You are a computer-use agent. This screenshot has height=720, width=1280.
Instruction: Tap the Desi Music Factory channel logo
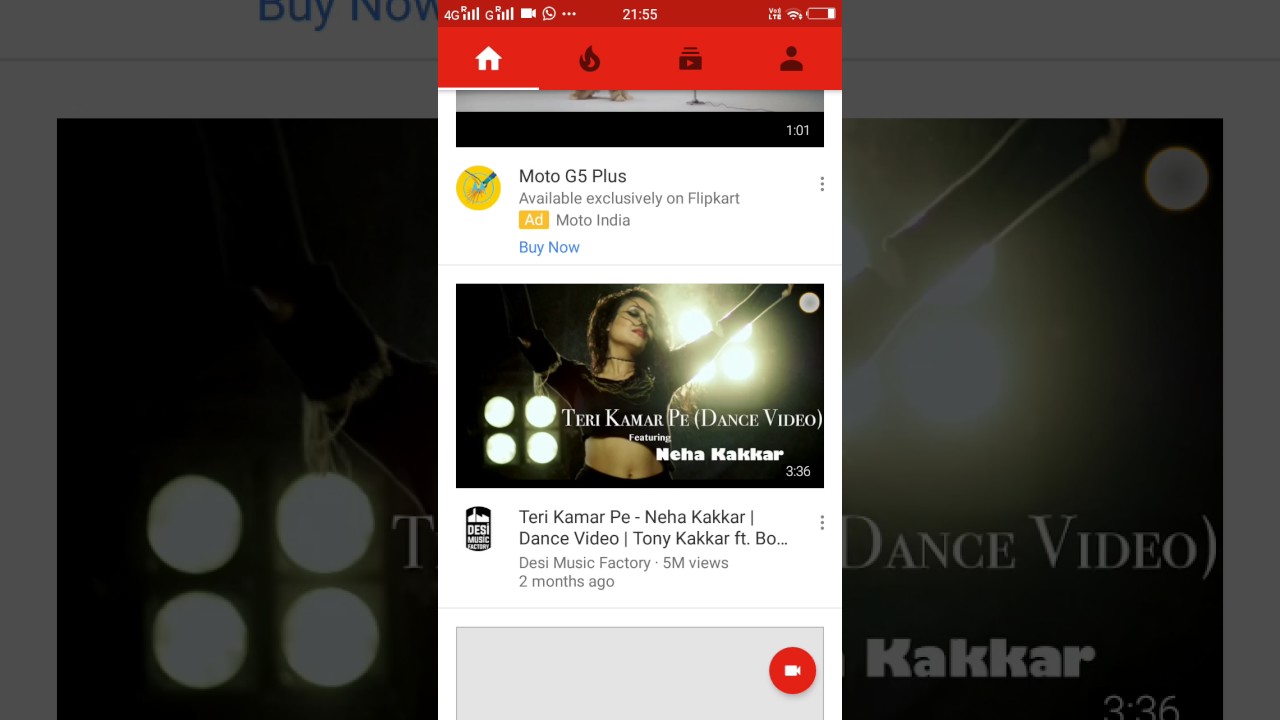click(478, 529)
